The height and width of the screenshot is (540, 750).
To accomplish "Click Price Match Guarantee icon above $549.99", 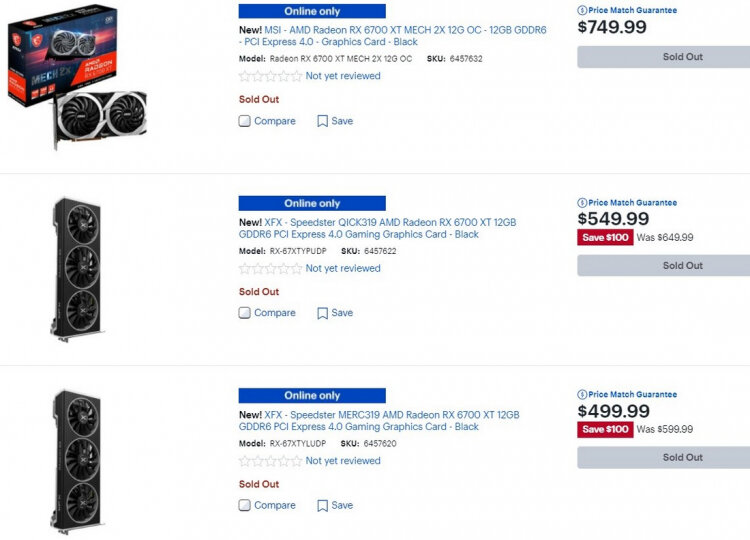I will pyautogui.click(x=582, y=202).
